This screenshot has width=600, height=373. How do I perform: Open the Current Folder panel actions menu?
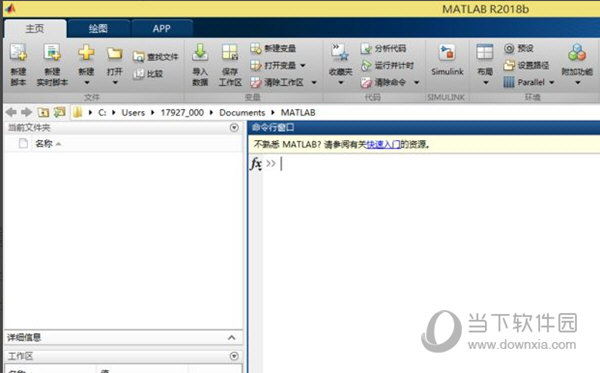[234, 127]
